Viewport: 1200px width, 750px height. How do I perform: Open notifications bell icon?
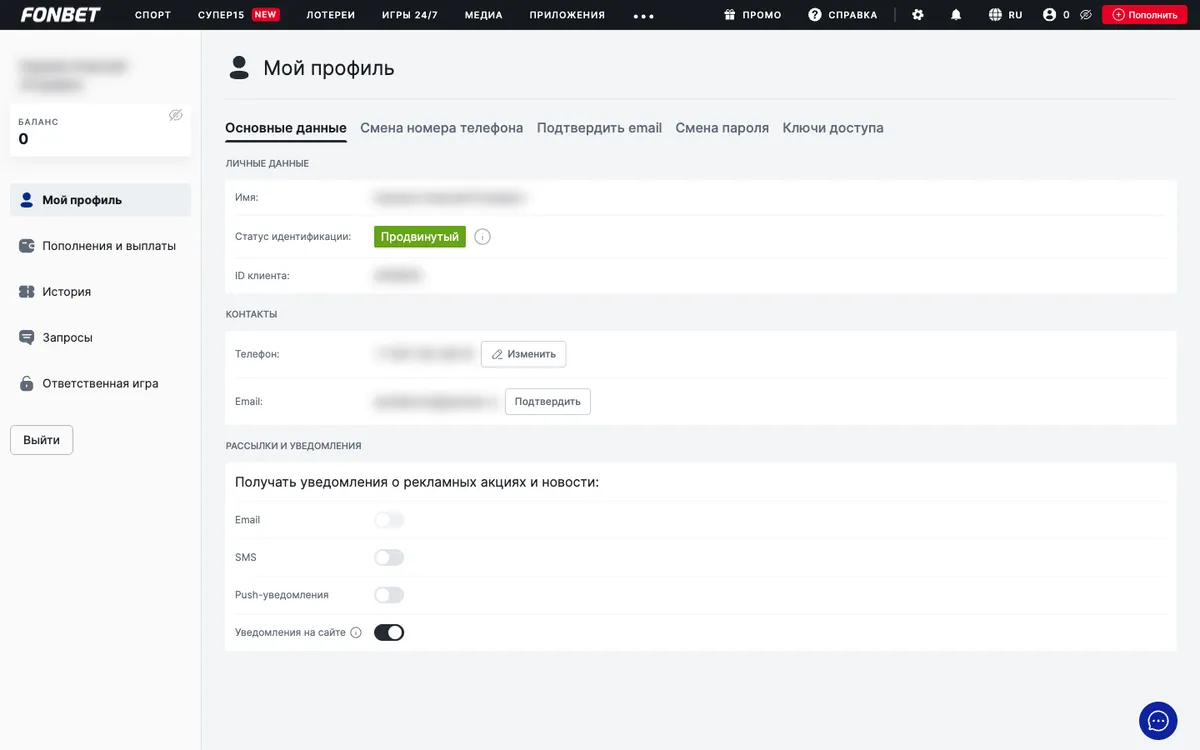click(x=956, y=15)
